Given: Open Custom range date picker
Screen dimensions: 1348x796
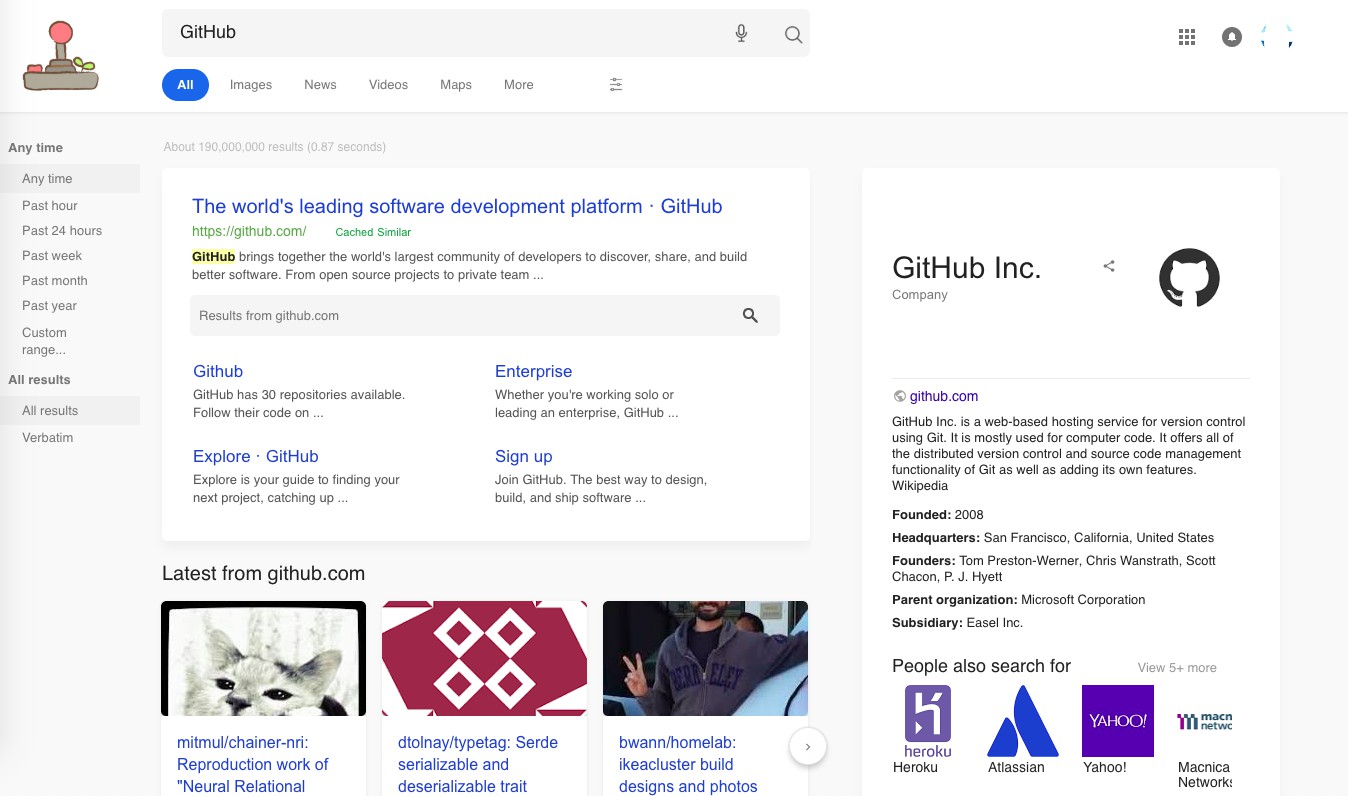Looking at the screenshot, I should 44,341.
